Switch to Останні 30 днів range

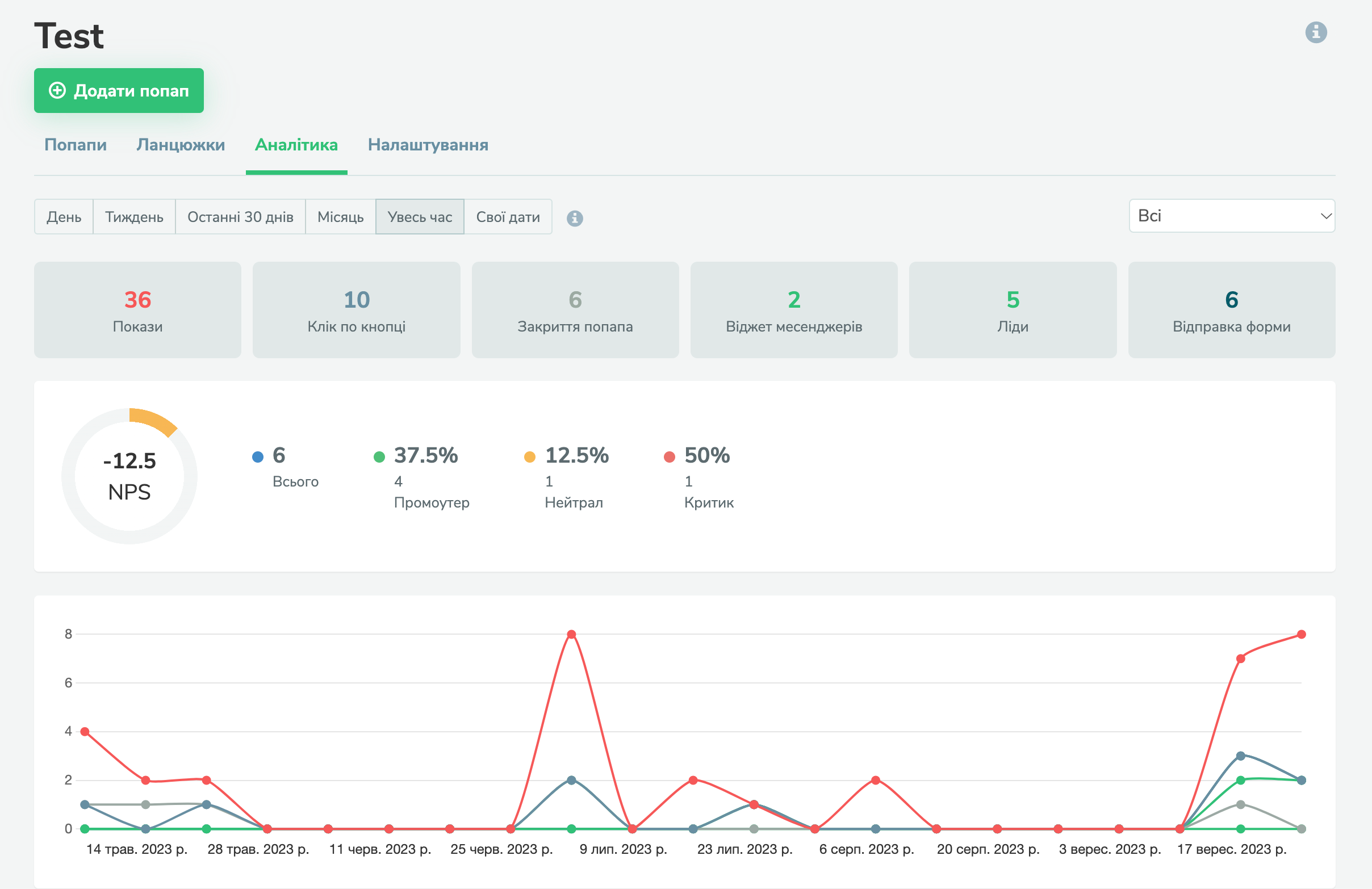pyautogui.click(x=240, y=217)
